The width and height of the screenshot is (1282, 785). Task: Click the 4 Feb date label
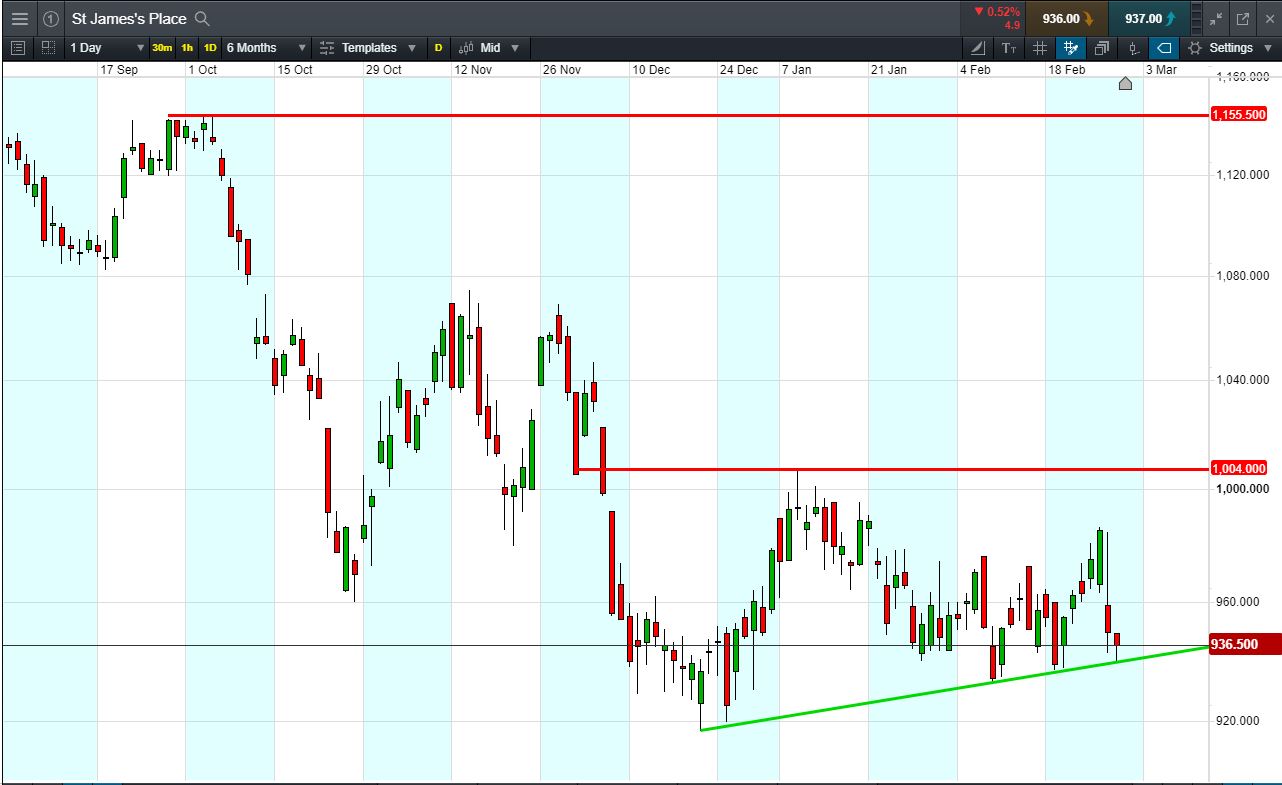(975, 70)
